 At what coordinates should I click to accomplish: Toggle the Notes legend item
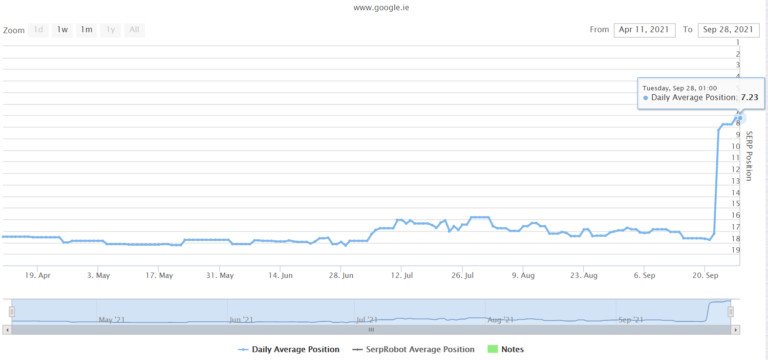[505, 350]
